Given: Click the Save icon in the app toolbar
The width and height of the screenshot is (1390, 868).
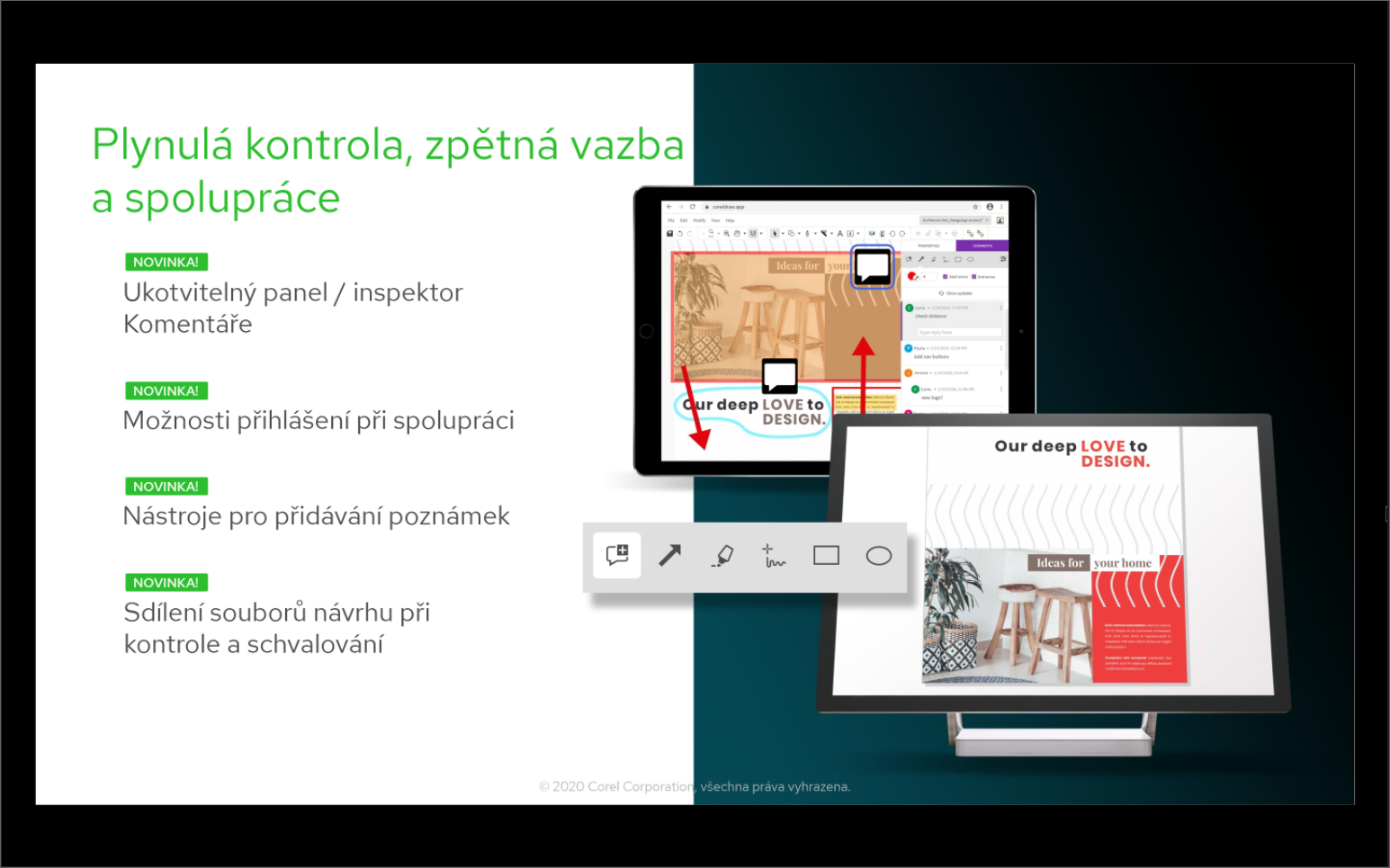Looking at the screenshot, I should click(669, 234).
